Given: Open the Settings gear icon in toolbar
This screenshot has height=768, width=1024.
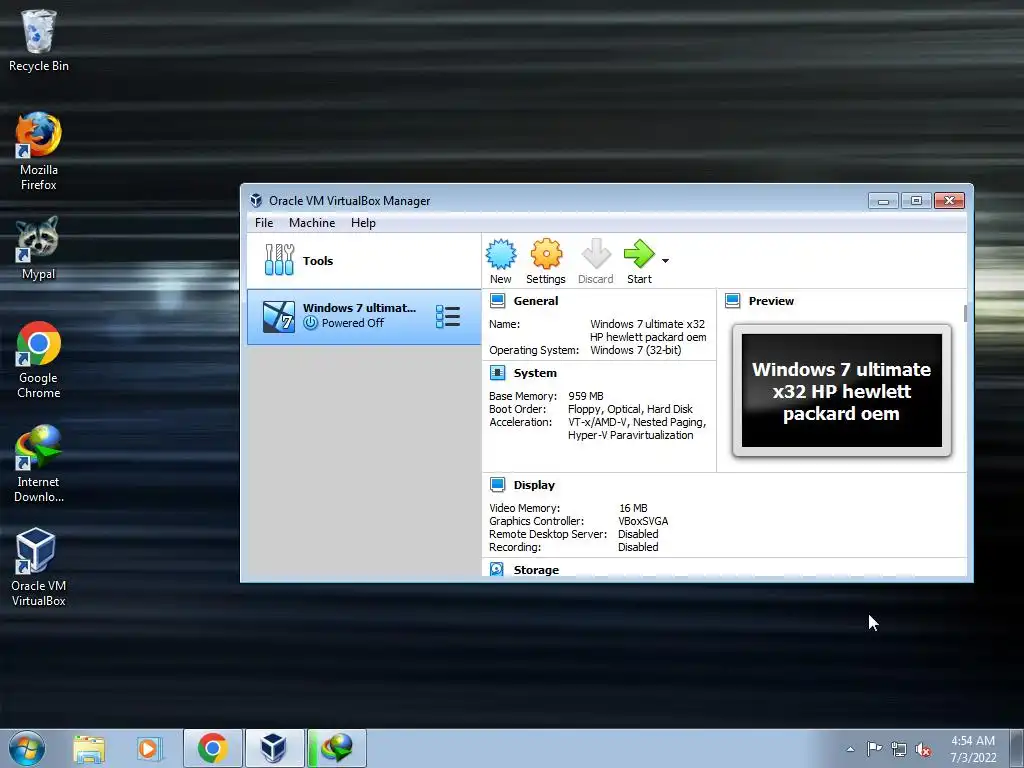Looking at the screenshot, I should 546,261.
